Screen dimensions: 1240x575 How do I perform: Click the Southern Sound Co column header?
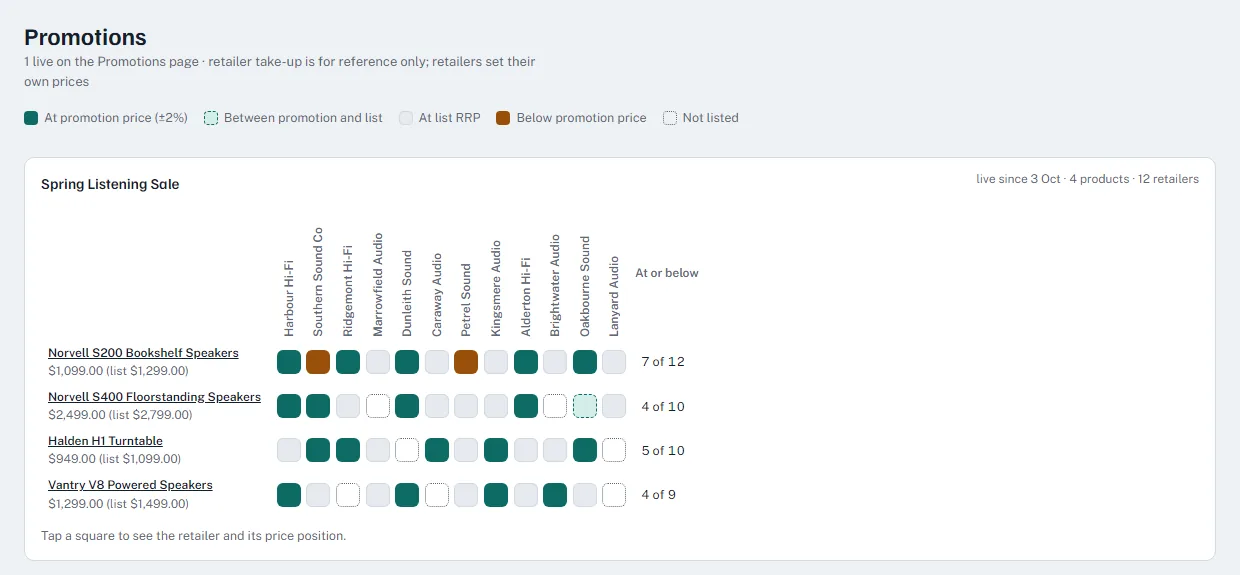[318, 282]
